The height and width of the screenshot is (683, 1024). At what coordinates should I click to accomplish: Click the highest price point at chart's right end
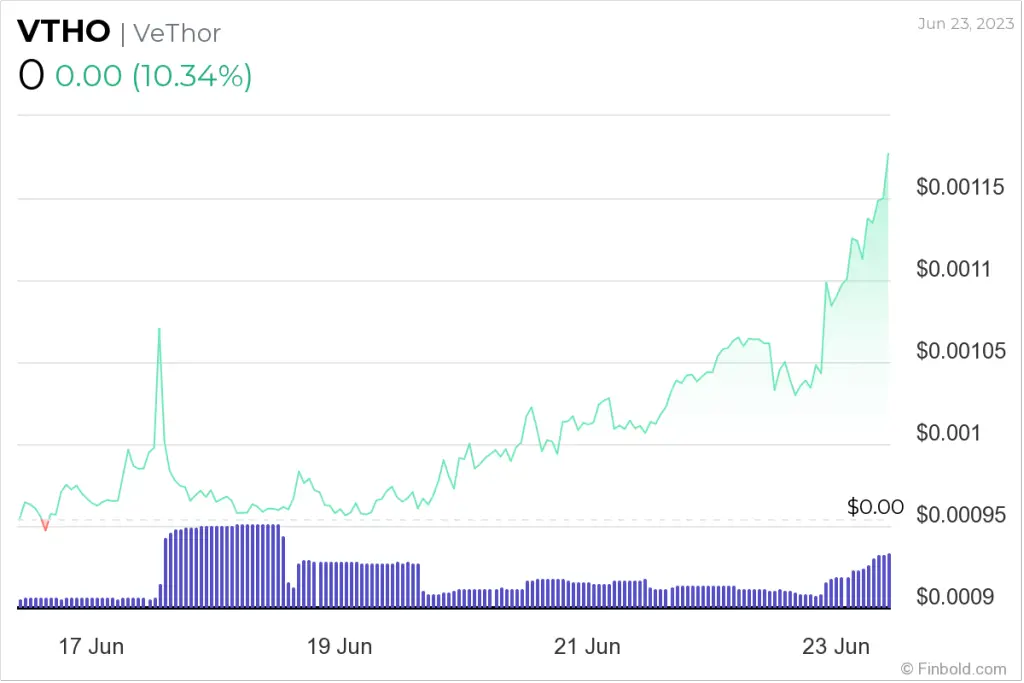[x=888, y=154]
